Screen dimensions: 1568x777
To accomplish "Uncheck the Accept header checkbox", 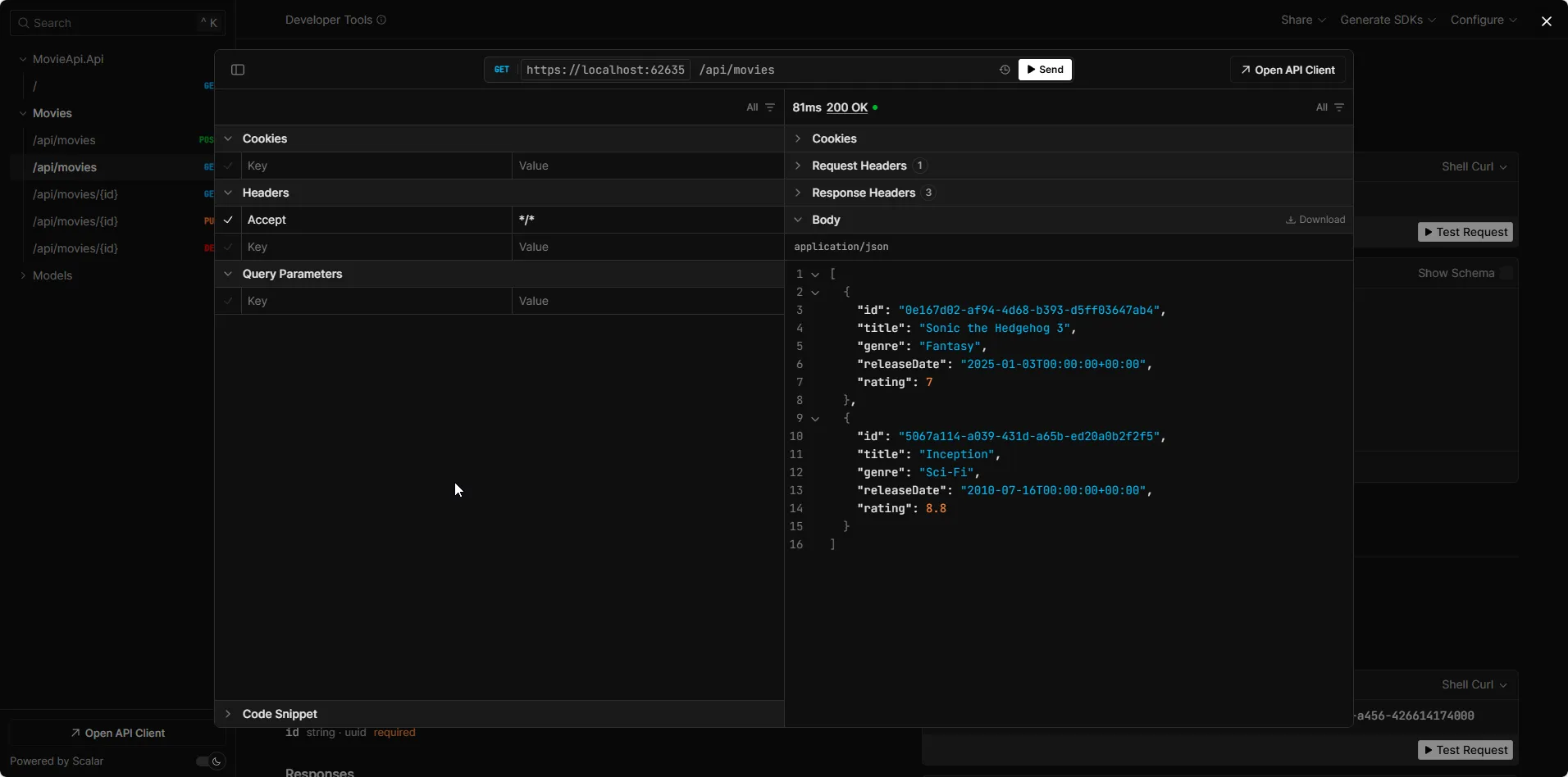I will pyautogui.click(x=228, y=220).
